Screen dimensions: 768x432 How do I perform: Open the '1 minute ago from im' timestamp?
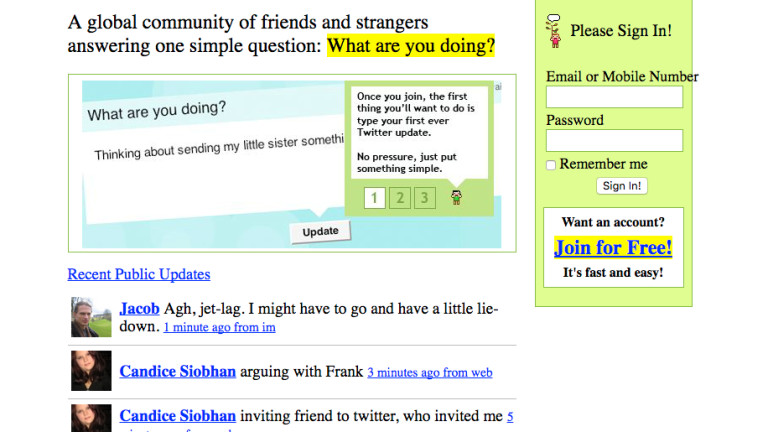click(219, 327)
